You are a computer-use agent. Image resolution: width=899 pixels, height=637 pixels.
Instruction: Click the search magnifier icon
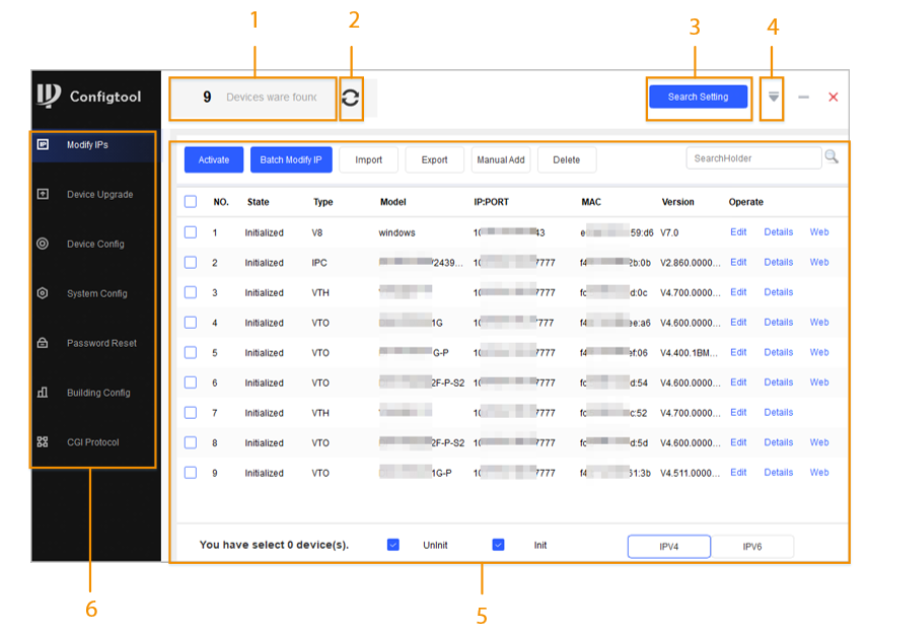pos(831,156)
